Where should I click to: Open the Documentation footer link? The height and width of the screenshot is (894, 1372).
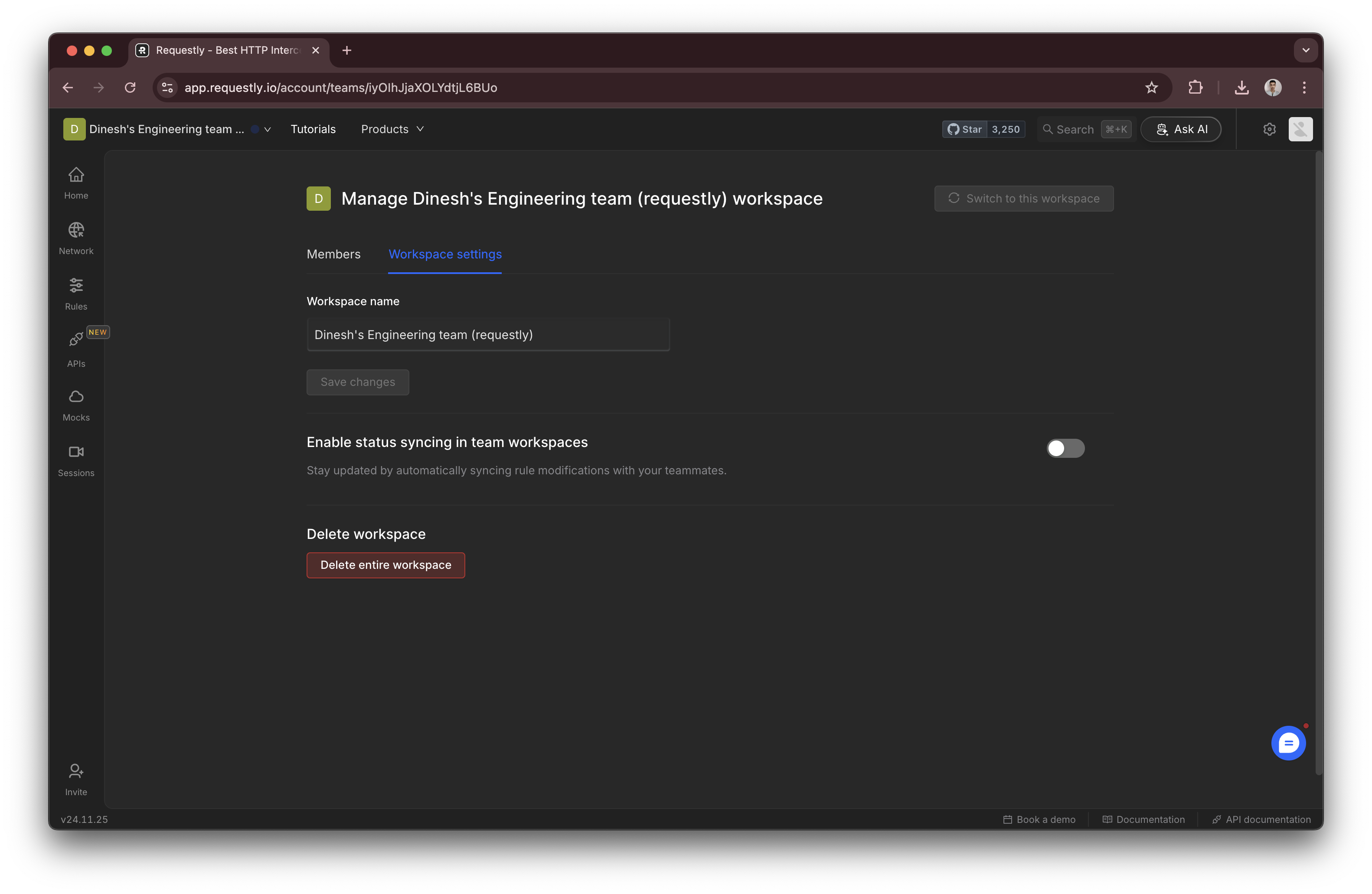[x=1144, y=819]
